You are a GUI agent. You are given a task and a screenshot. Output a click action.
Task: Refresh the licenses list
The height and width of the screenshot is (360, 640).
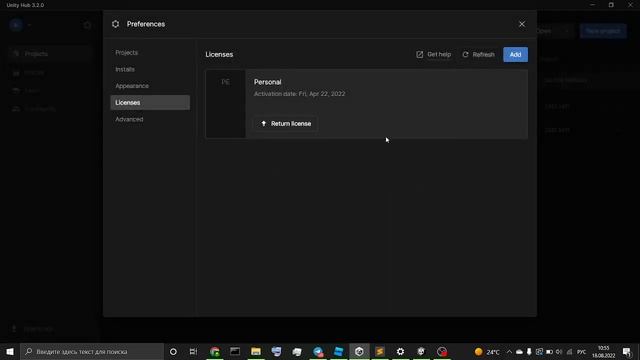click(478, 54)
